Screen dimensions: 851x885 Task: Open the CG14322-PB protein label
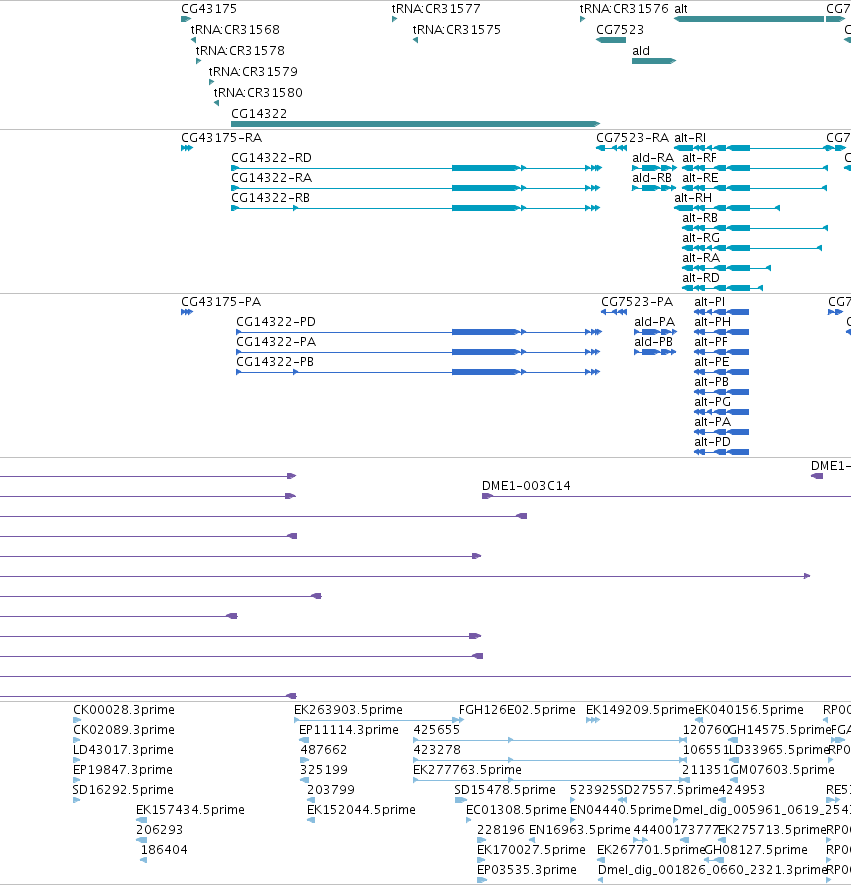[275, 362]
